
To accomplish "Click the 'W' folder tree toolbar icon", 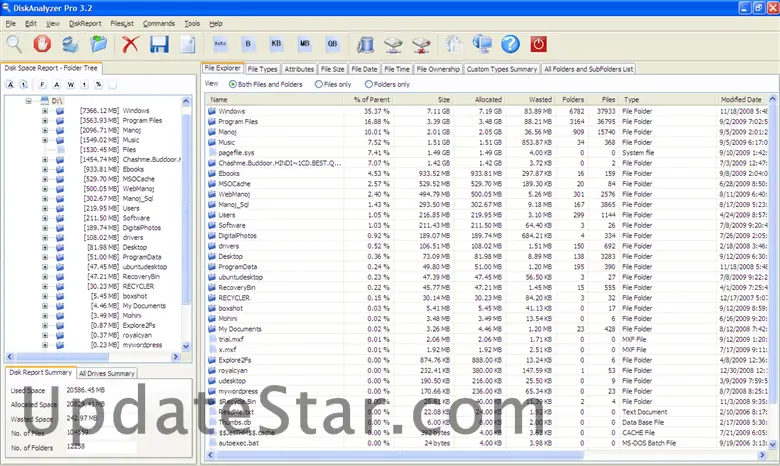I will [71, 85].
